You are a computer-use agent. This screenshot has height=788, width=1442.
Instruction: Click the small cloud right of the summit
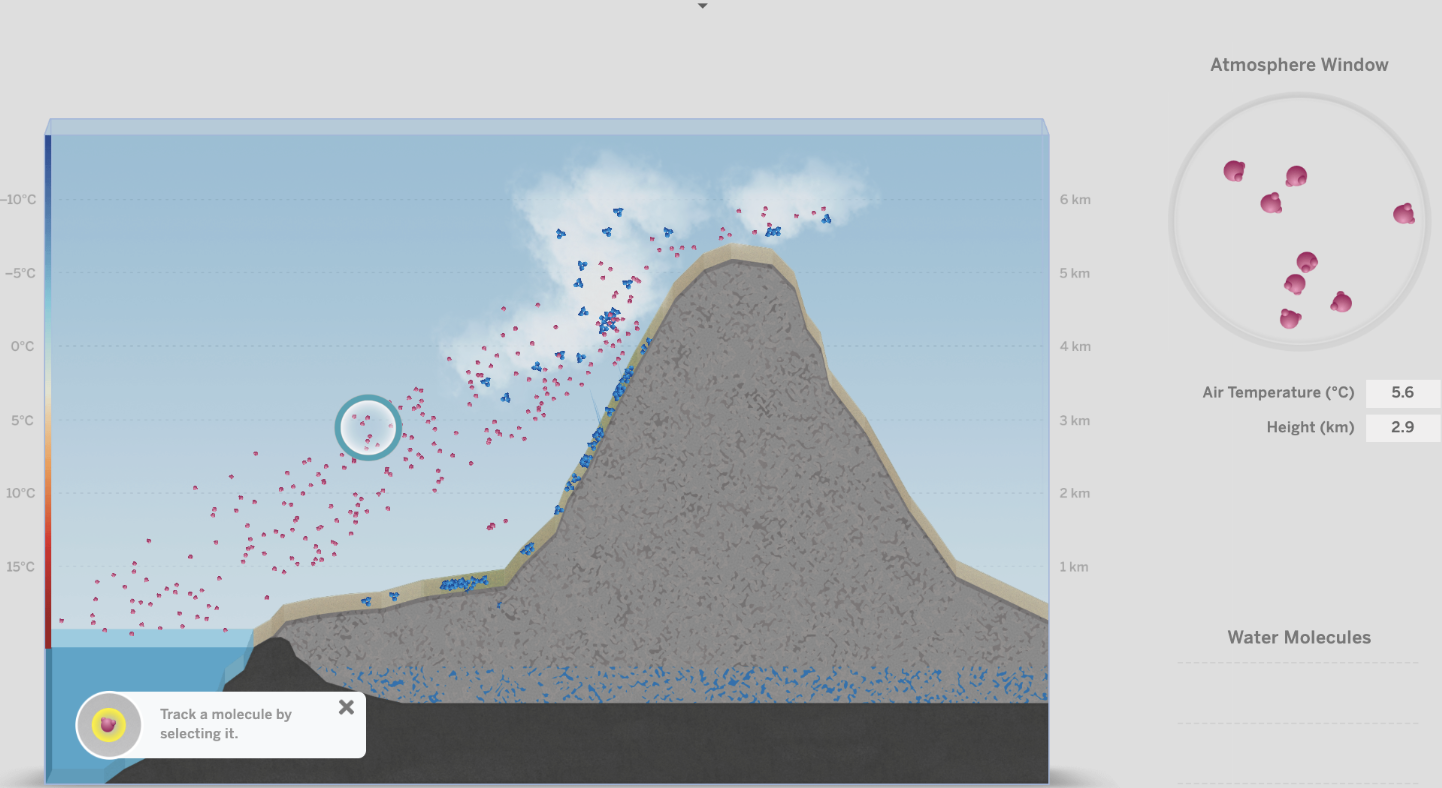tap(795, 197)
